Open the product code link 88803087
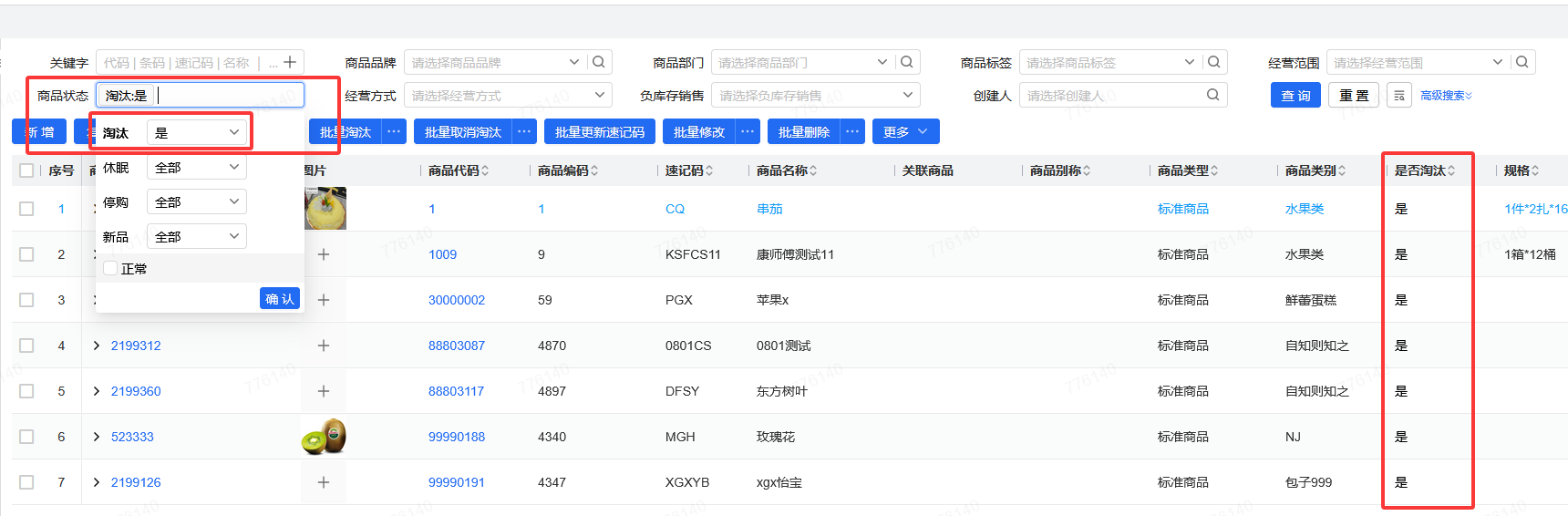This screenshot has height=516, width=1568. point(457,346)
